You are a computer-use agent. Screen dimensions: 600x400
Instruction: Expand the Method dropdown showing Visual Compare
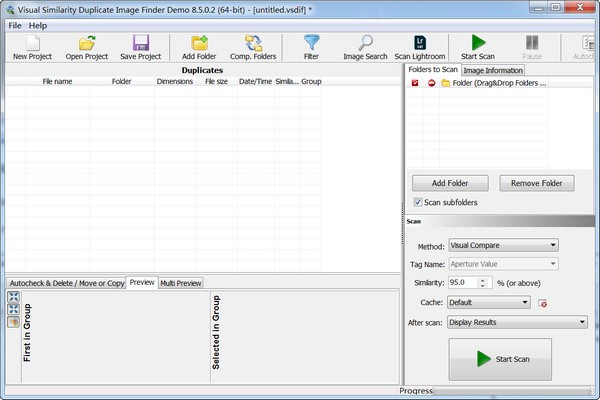click(x=503, y=245)
